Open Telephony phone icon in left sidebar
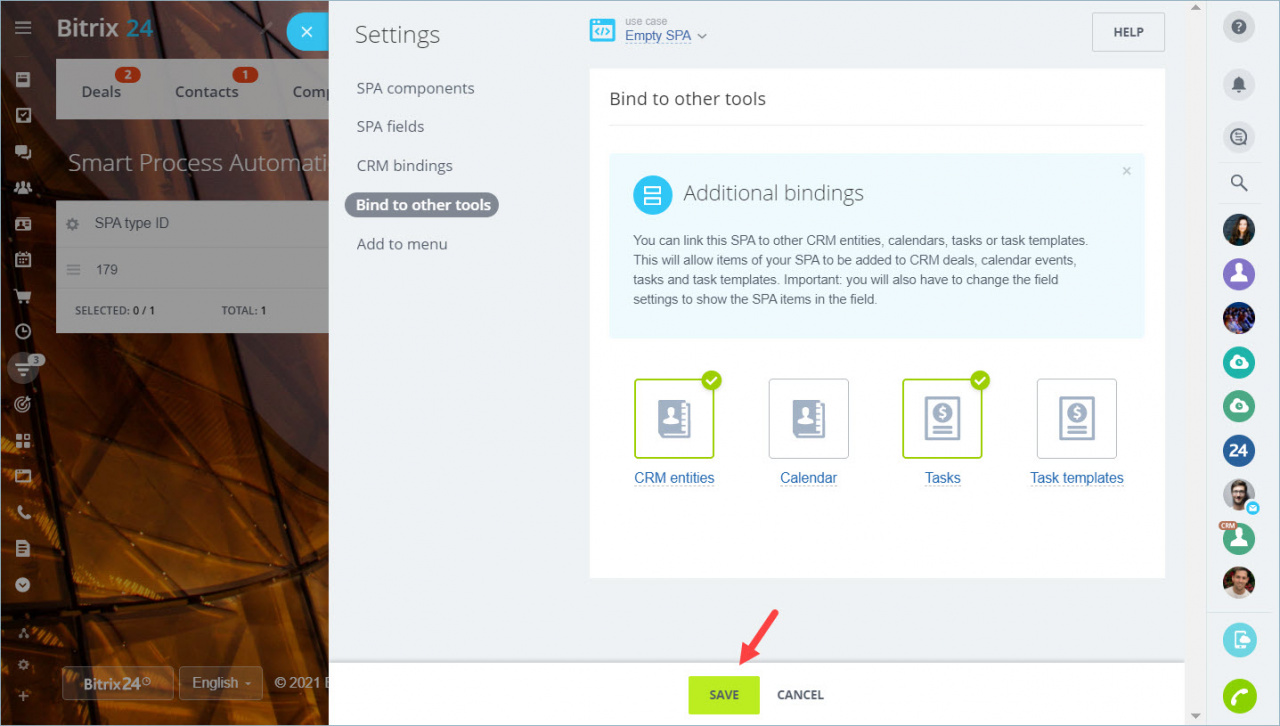The height and width of the screenshot is (726, 1280). 23,513
